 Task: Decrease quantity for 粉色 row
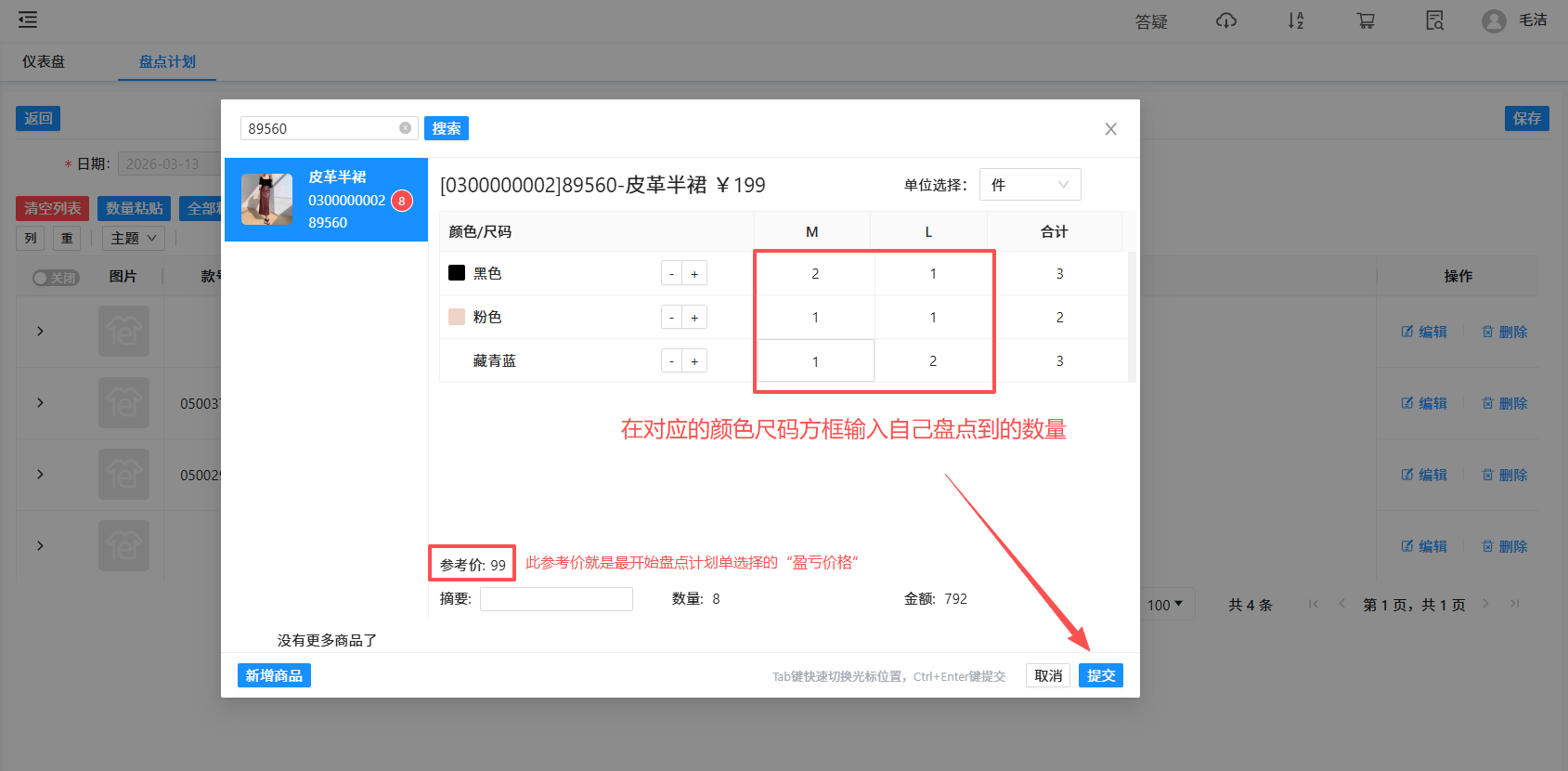pos(671,317)
